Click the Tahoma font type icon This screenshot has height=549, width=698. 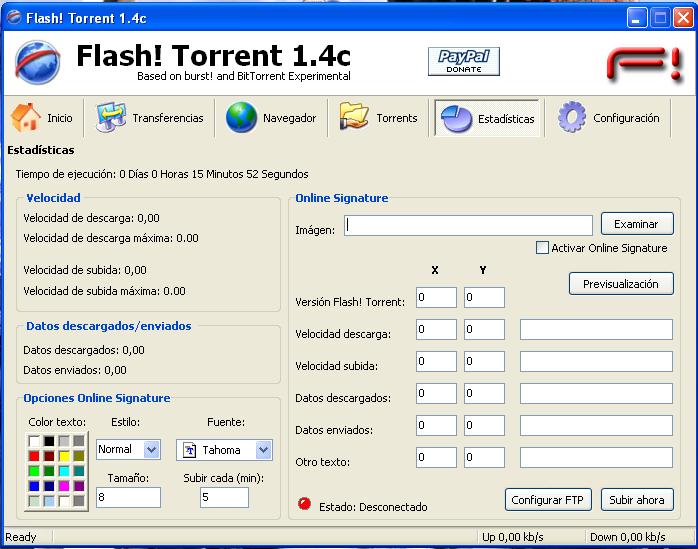190,450
